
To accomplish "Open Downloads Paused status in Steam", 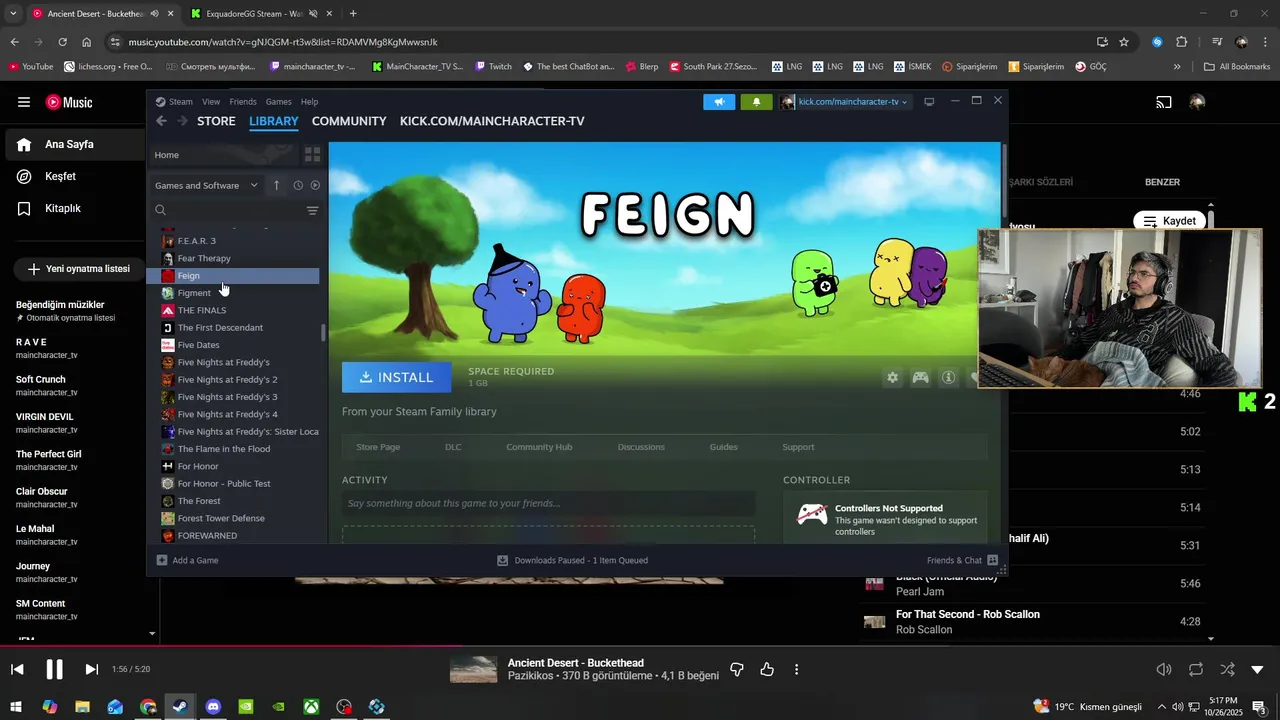I will click(x=573, y=560).
